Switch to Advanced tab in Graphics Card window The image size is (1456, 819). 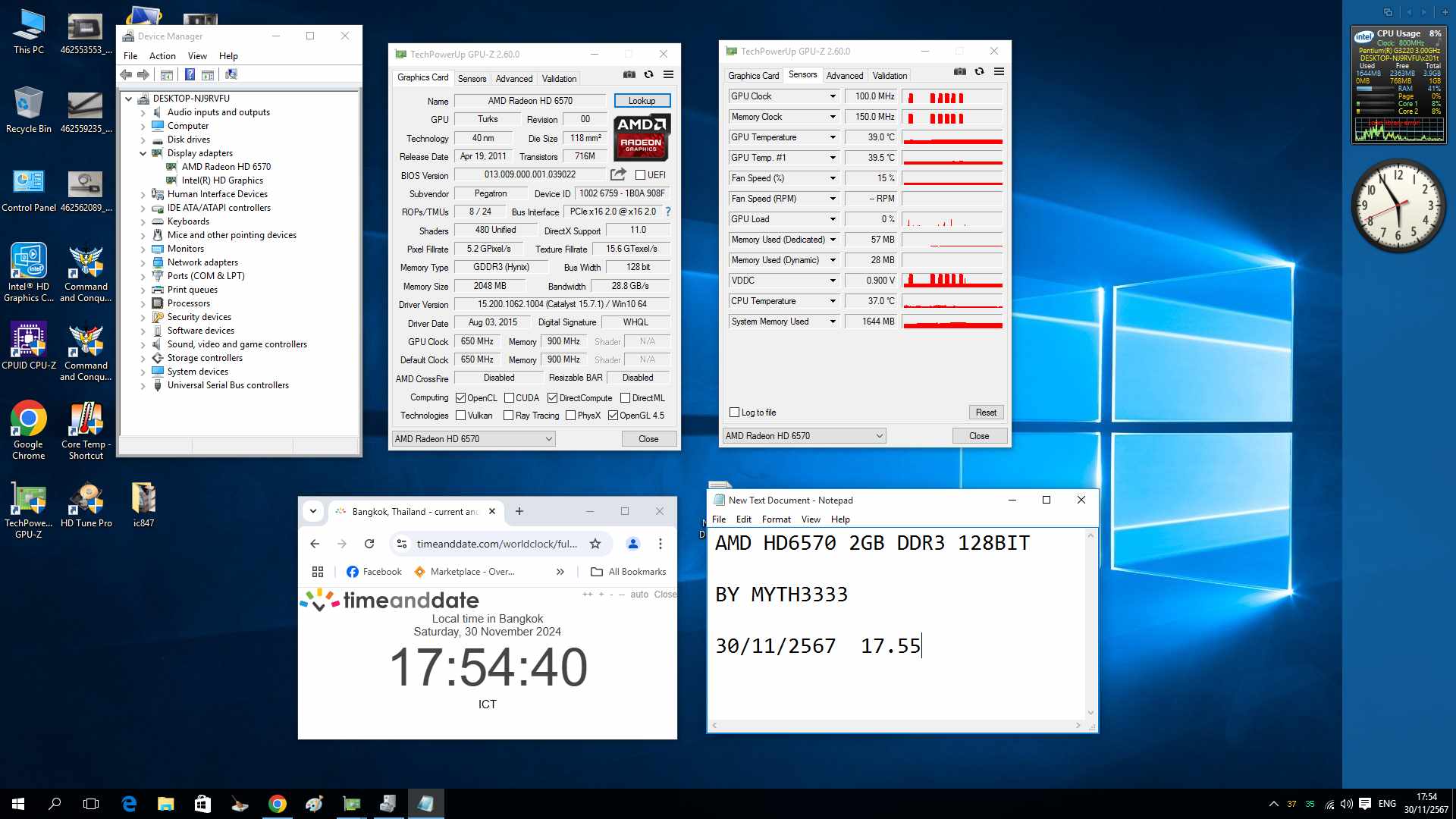tap(514, 79)
